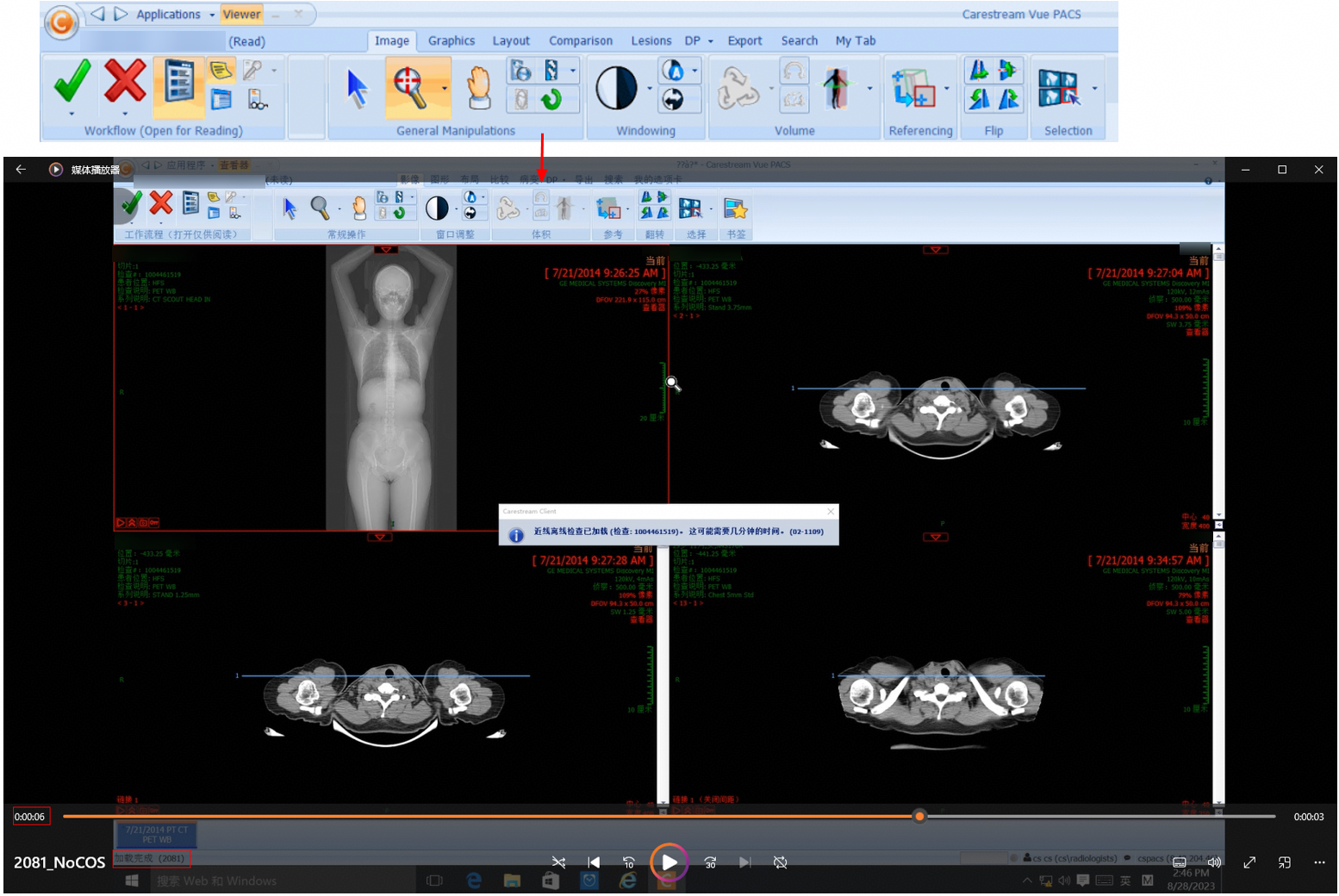The width and height of the screenshot is (1339, 896).
Task: Click the 7/21/2014 PT CT series thumbnail
Action: point(157,835)
